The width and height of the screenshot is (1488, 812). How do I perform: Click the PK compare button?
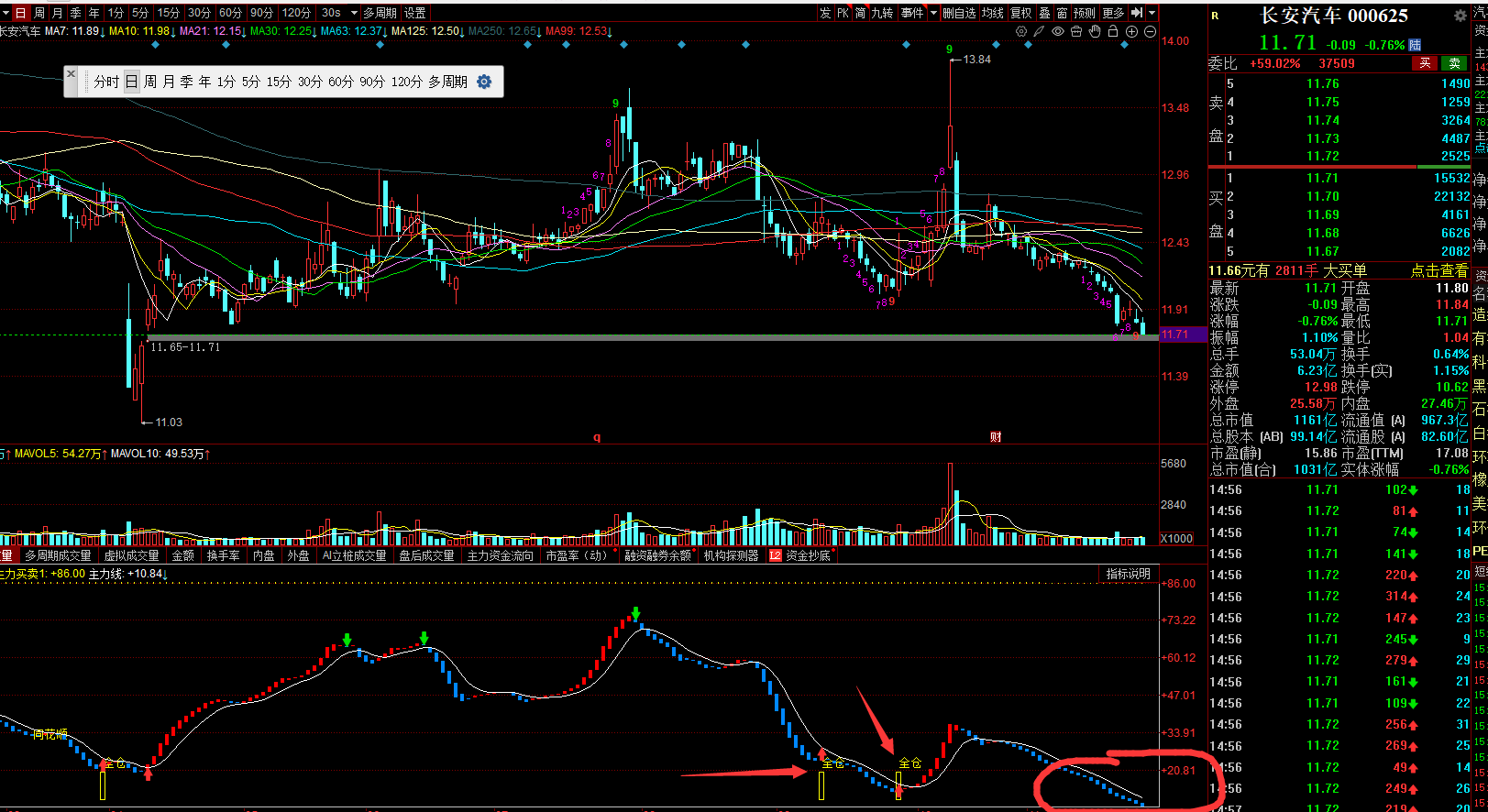(843, 13)
